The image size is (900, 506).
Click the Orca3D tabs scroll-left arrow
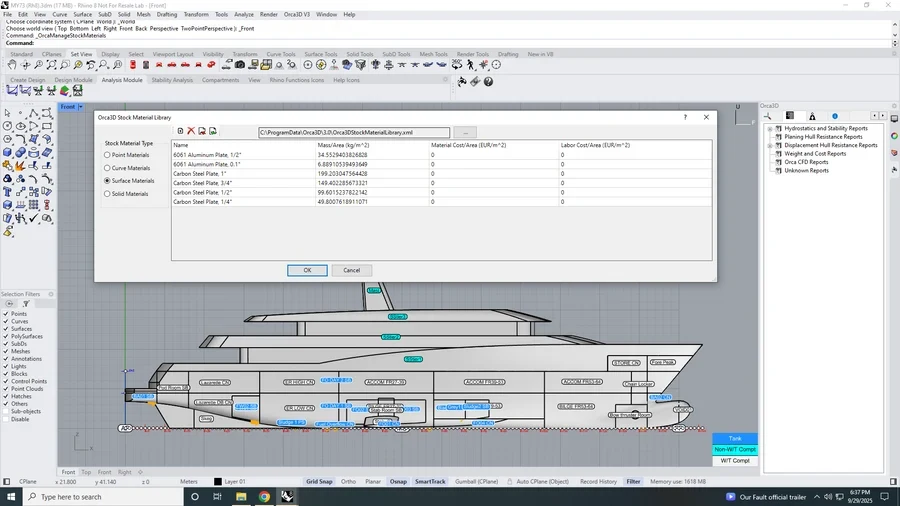pos(874,116)
